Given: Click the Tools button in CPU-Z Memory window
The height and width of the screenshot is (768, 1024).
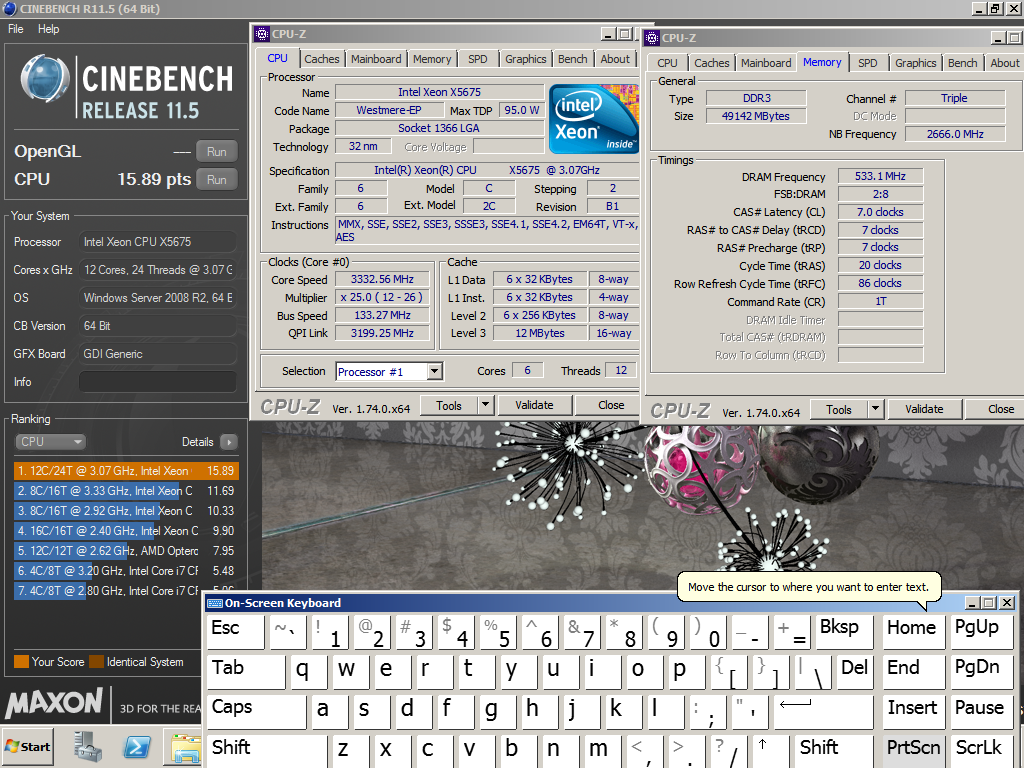Looking at the screenshot, I should 839,409.
